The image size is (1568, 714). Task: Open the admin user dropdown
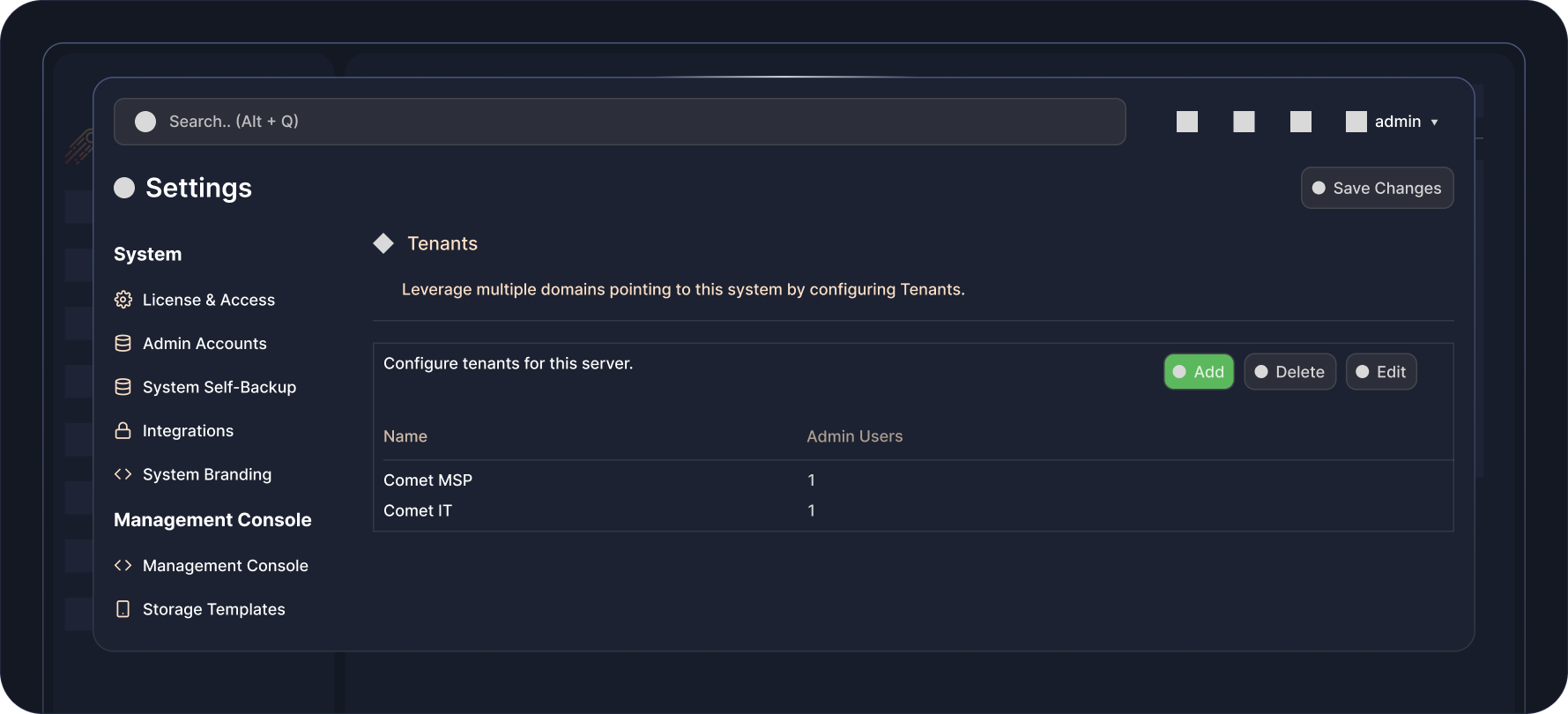(x=1396, y=122)
